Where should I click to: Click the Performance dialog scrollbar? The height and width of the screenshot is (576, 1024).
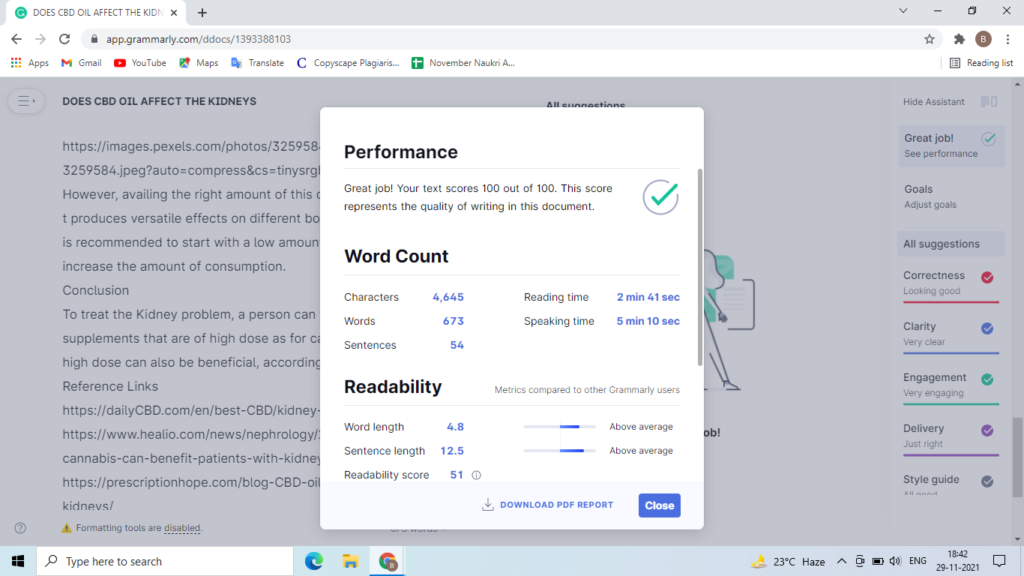[x=699, y=266]
